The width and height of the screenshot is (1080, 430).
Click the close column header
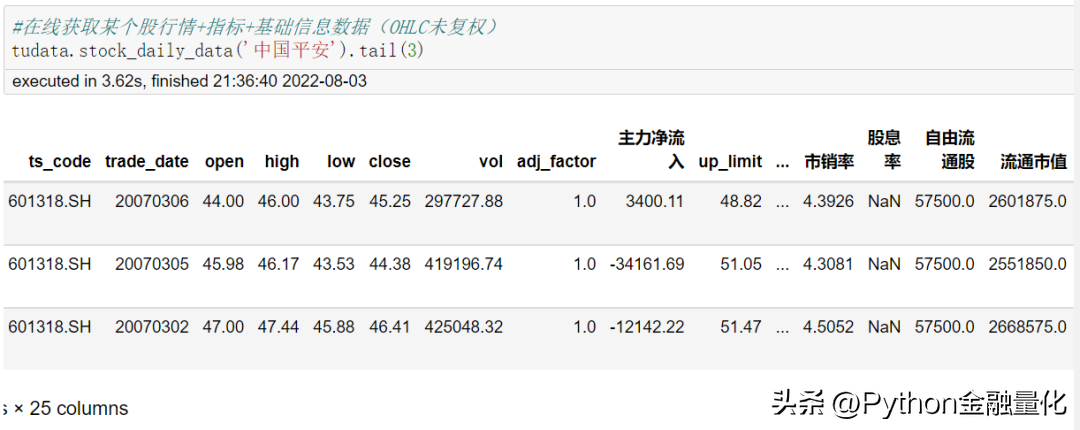(x=389, y=161)
